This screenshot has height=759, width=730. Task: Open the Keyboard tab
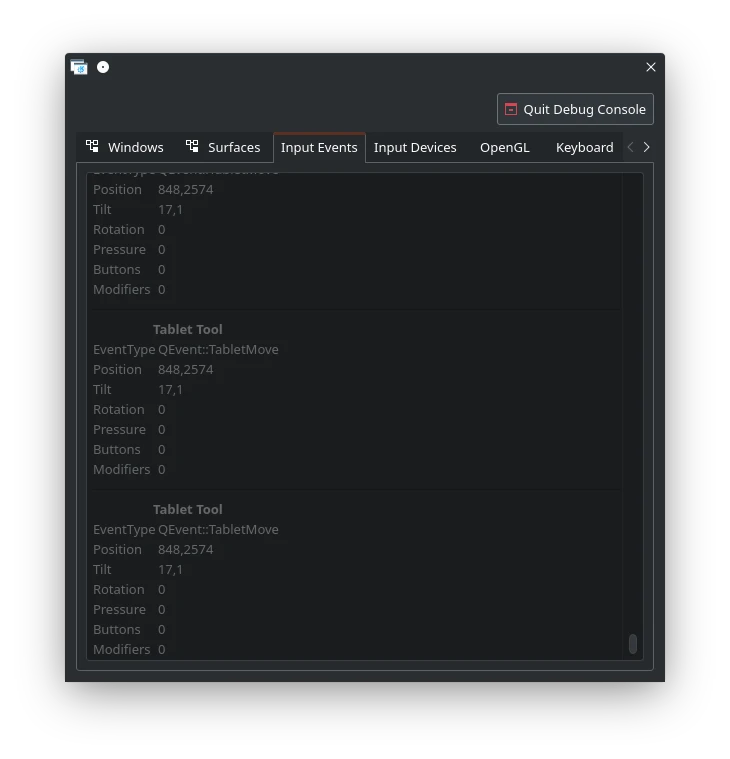click(x=584, y=147)
